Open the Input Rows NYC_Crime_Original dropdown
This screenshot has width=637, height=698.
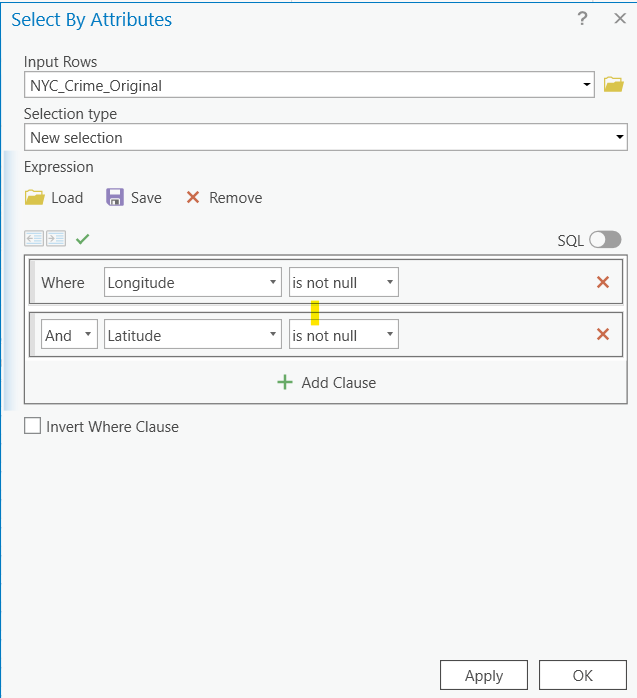tap(310, 85)
